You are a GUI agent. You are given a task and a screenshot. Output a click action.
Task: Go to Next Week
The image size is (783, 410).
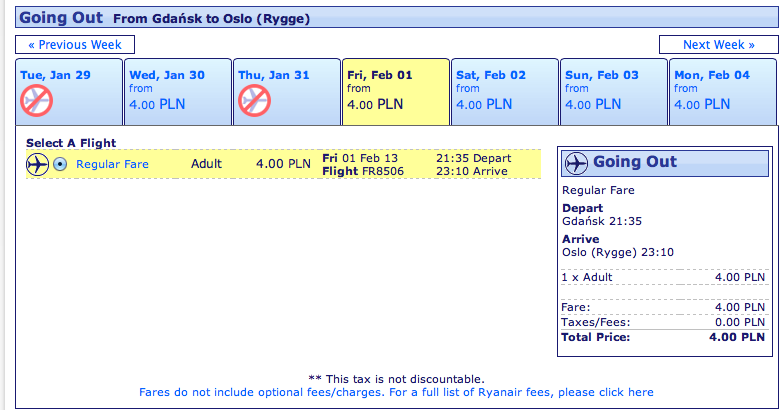pyautogui.click(x=719, y=44)
